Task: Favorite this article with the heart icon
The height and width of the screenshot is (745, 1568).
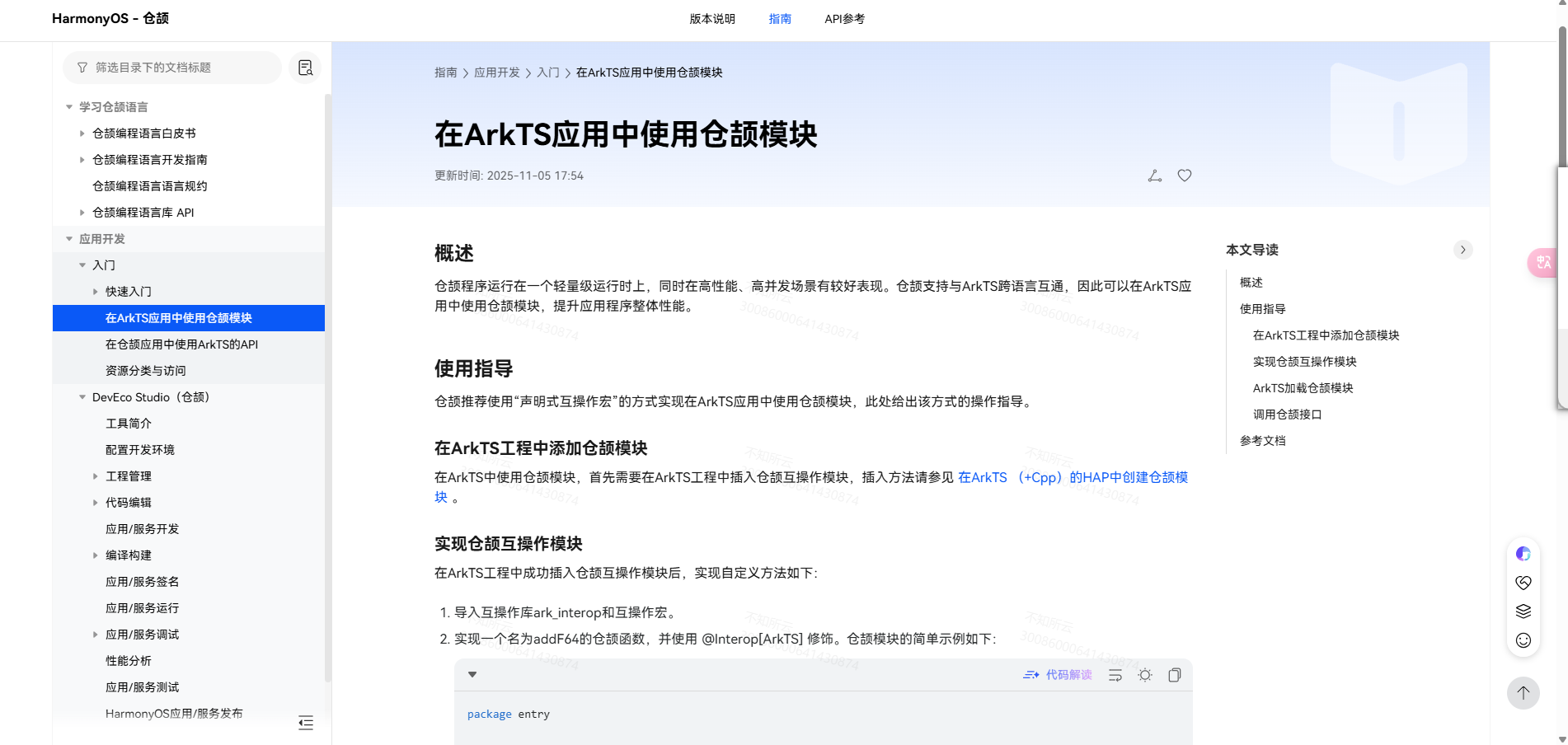Action: [1185, 175]
